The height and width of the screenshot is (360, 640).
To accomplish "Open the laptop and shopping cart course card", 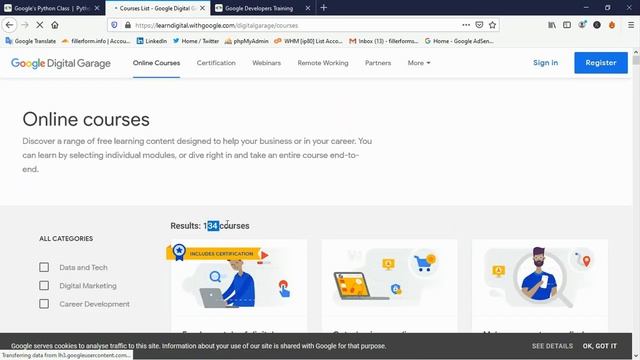I will tap(389, 286).
